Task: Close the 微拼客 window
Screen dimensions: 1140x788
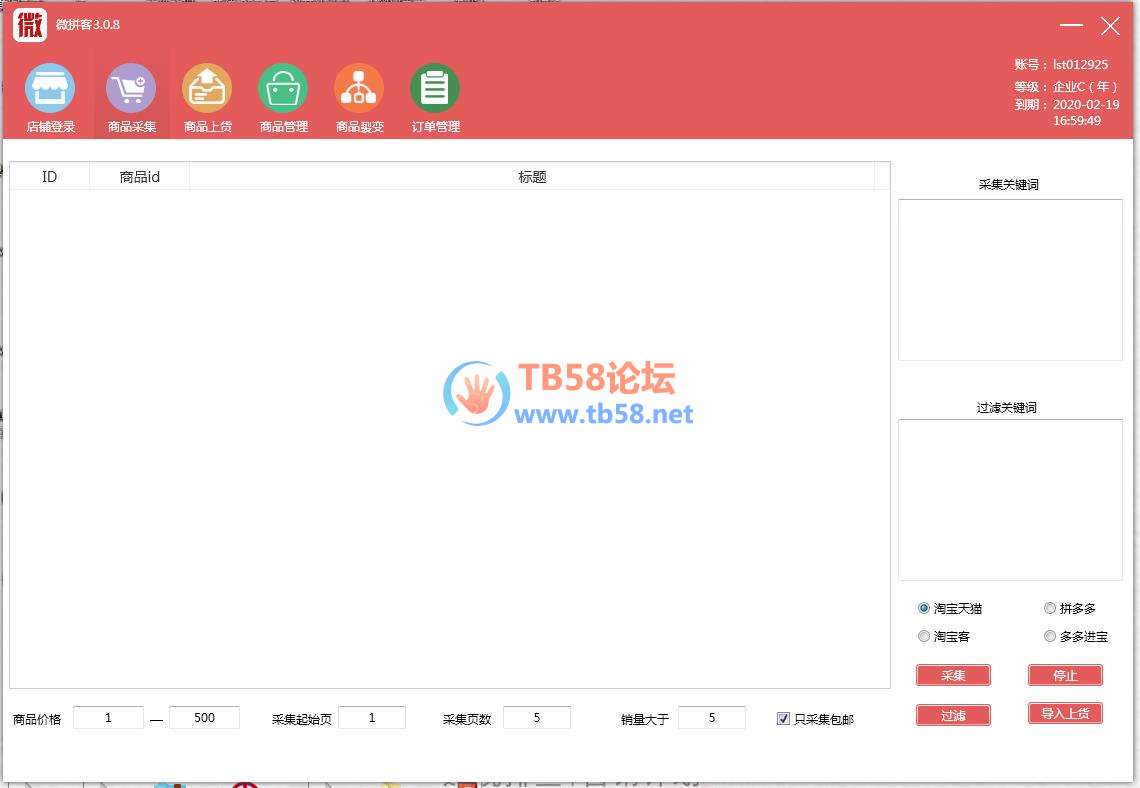Action: pyautogui.click(x=1109, y=26)
